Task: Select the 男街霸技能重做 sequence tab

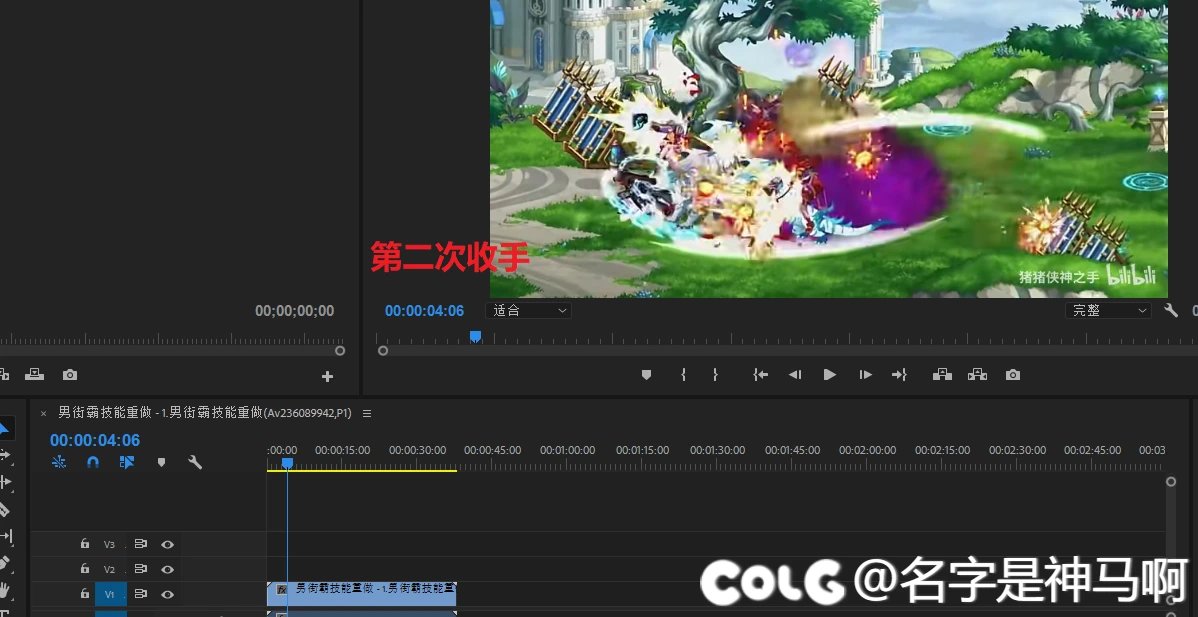Action: click(205, 413)
